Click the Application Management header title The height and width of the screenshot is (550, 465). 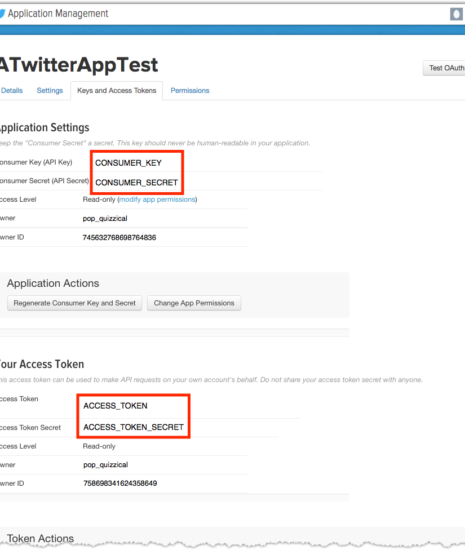click(x=58, y=14)
